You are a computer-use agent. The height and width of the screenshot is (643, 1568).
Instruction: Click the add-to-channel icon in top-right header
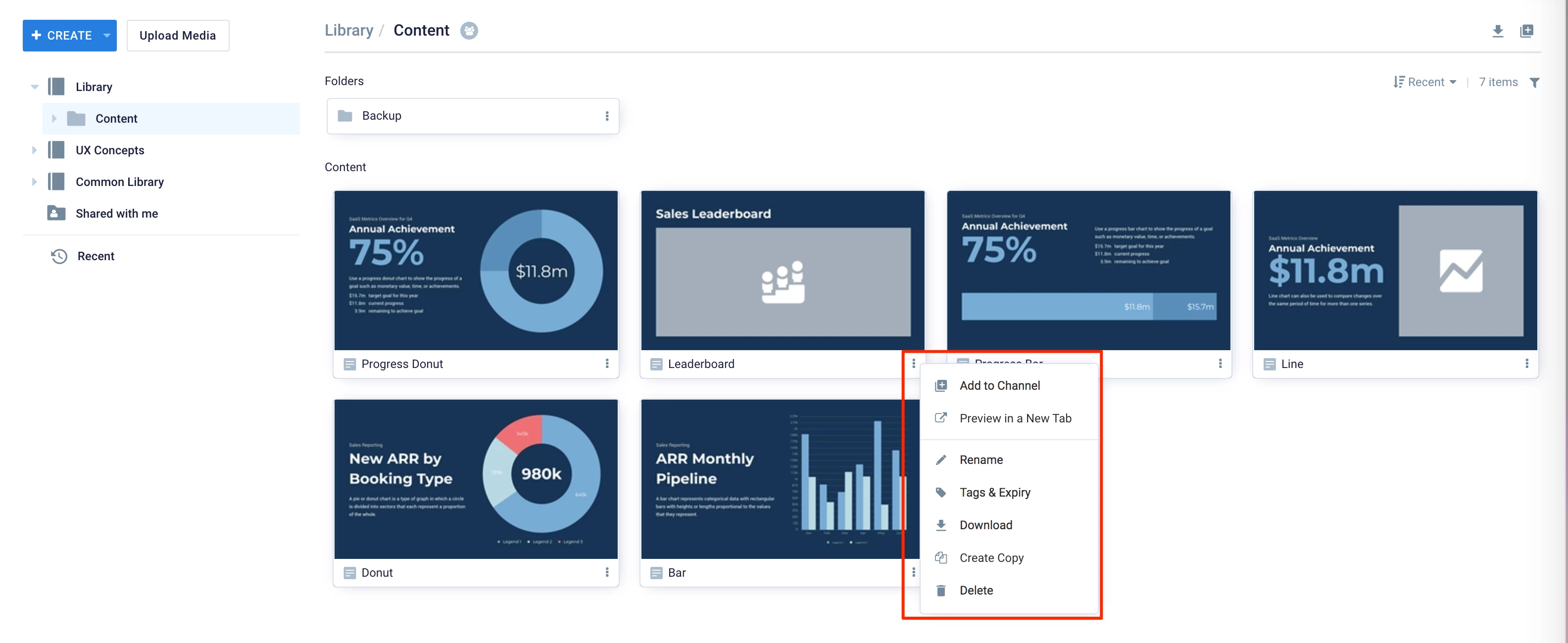click(x=1526, y=31)
